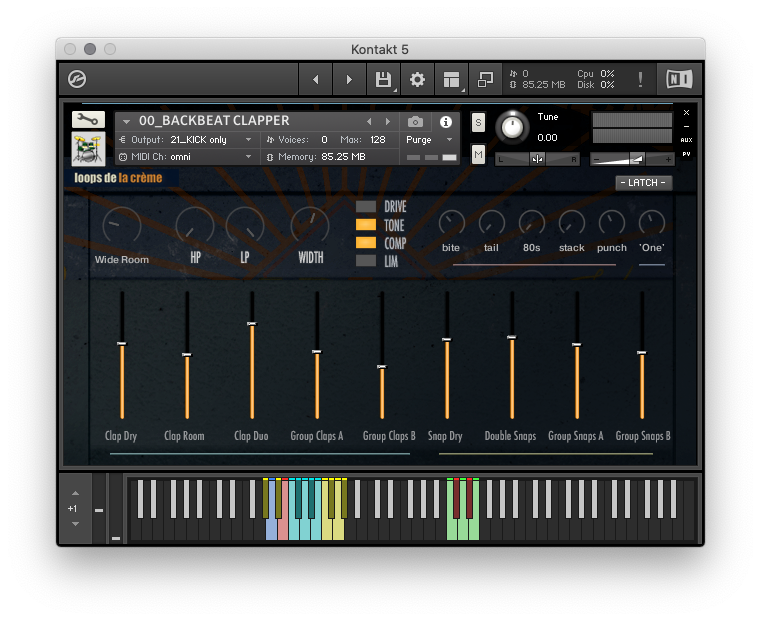Viewport: 761px width, 621px height.
Task: Click the Voices count value 0
Action: [324, 140]
